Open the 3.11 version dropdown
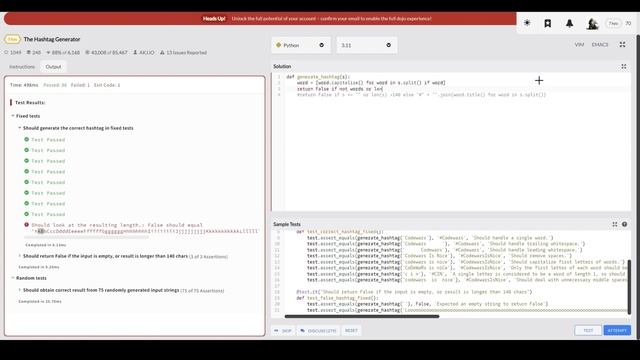The width and height of the screenshot is (640, 360). [366, 45]
